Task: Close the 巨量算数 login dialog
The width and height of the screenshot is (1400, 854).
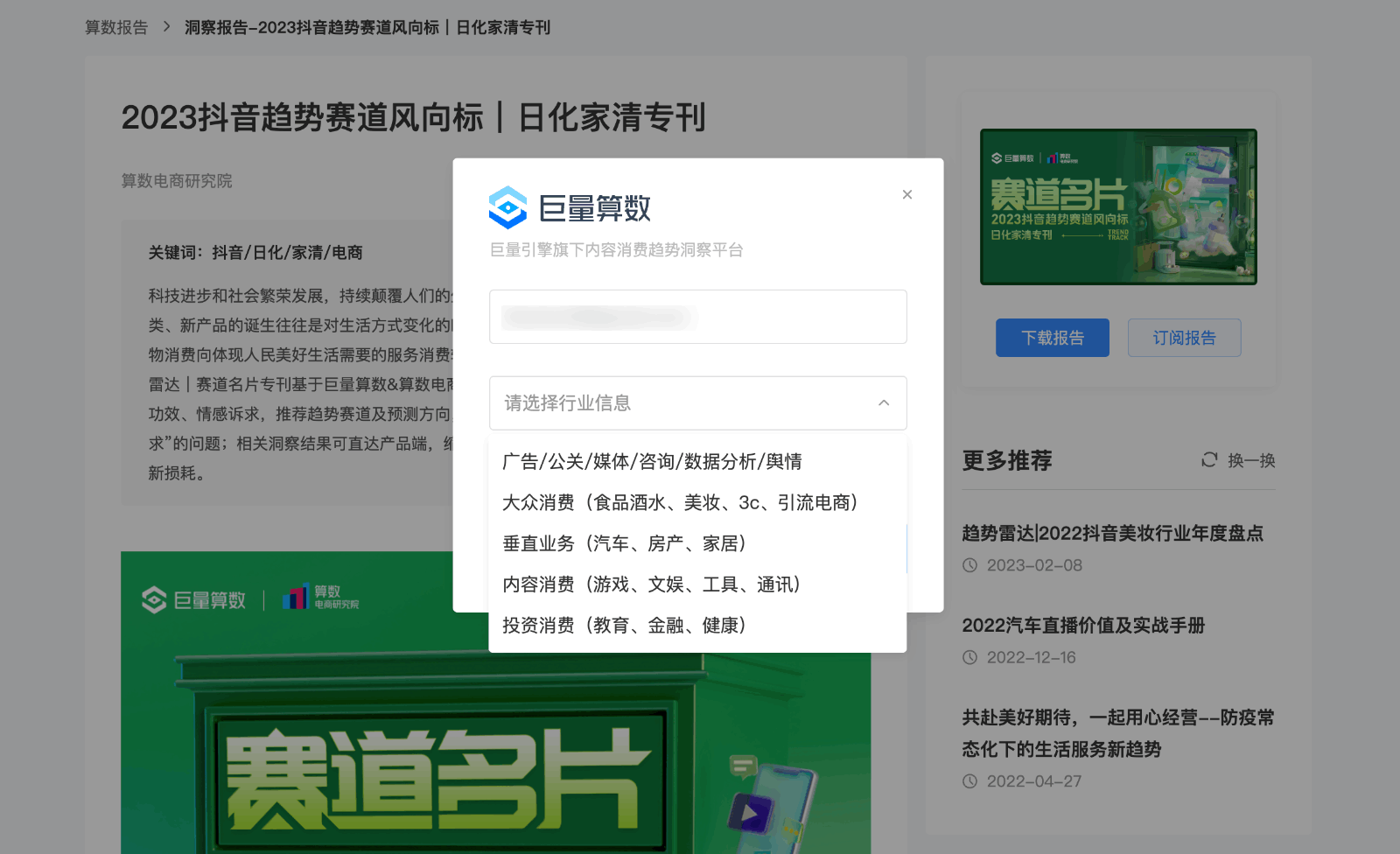Action: click(907, 194)
